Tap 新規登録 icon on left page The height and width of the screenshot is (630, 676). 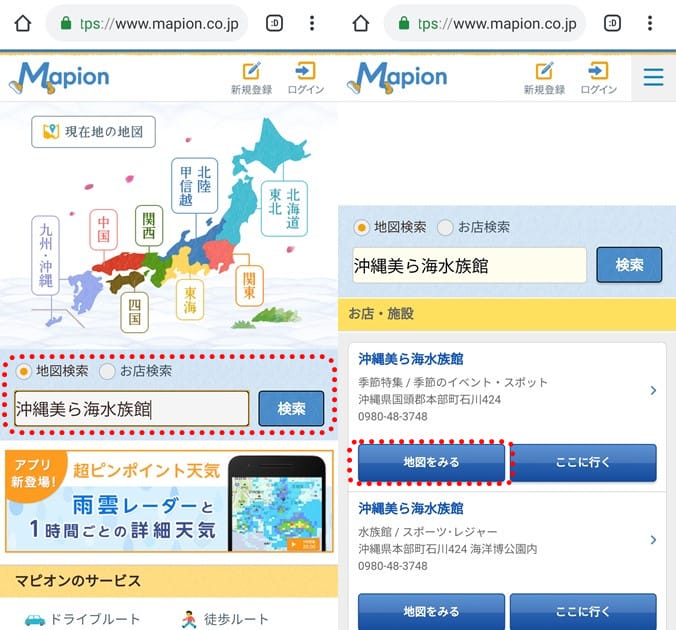(252, 78)
